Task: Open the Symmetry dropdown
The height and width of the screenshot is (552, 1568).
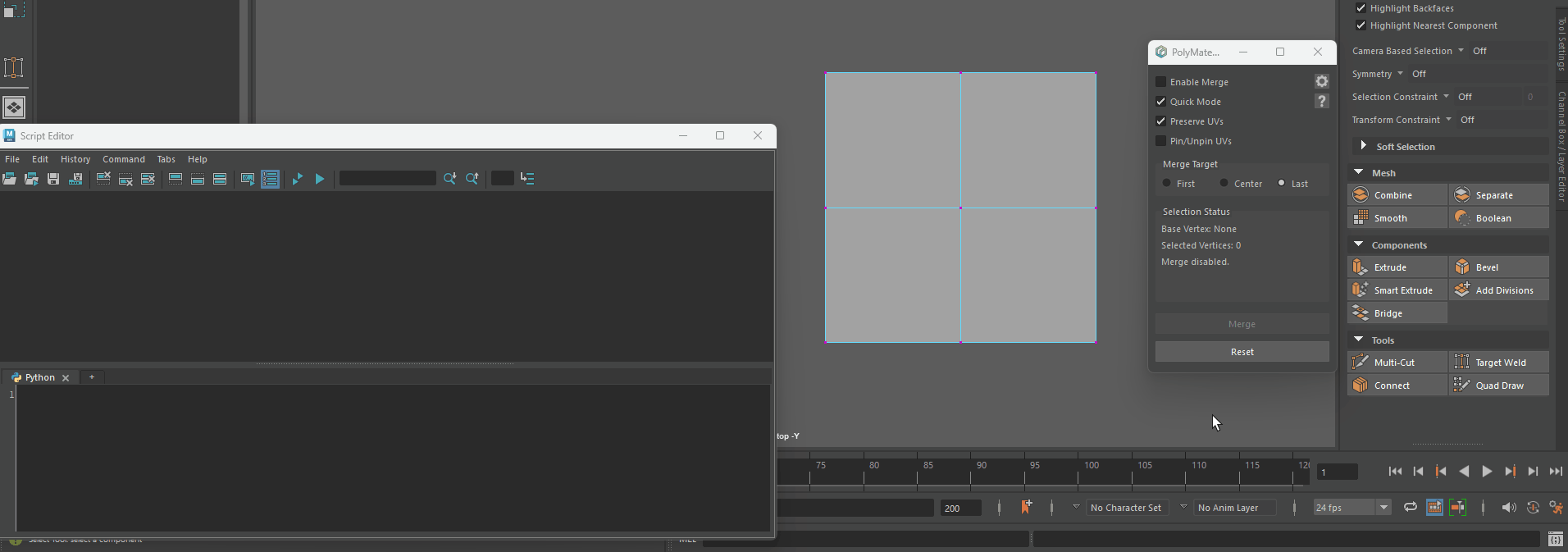Action: 1400,74
